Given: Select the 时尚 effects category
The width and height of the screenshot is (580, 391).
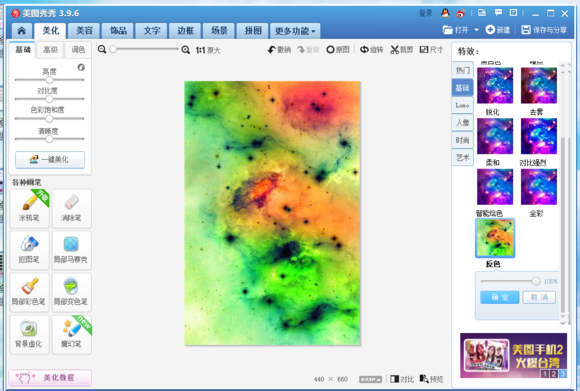Looking at the screenshot, I should 462,140.
